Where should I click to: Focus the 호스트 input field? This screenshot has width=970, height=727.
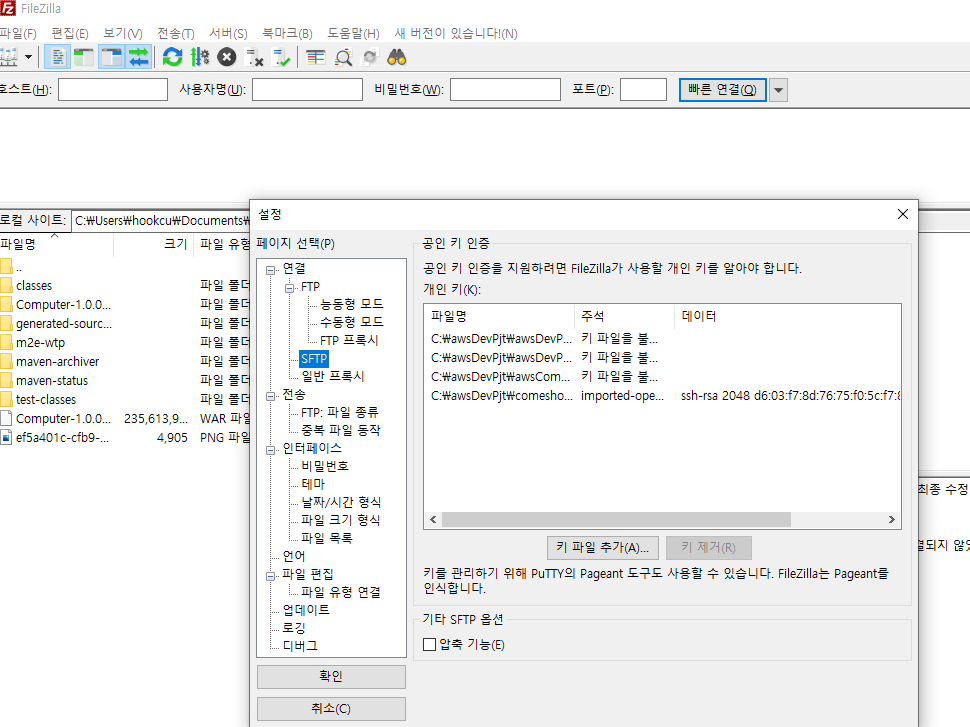(x=113, y=90)
